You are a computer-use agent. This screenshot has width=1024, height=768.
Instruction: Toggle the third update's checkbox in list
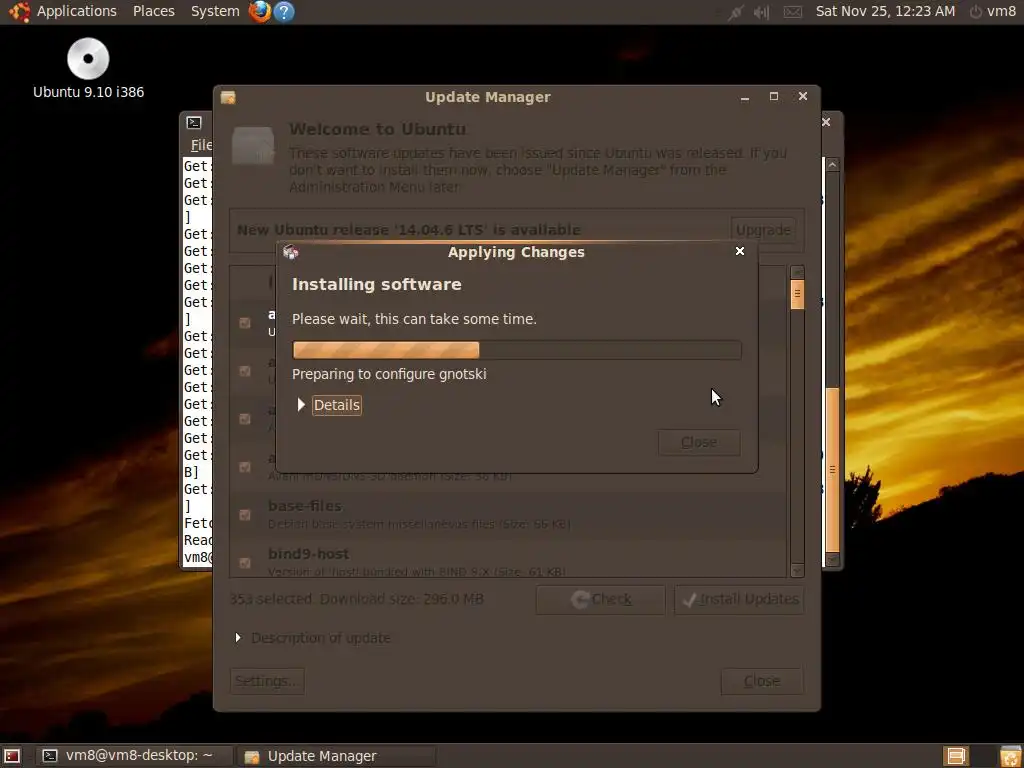(x=245, y=419)
